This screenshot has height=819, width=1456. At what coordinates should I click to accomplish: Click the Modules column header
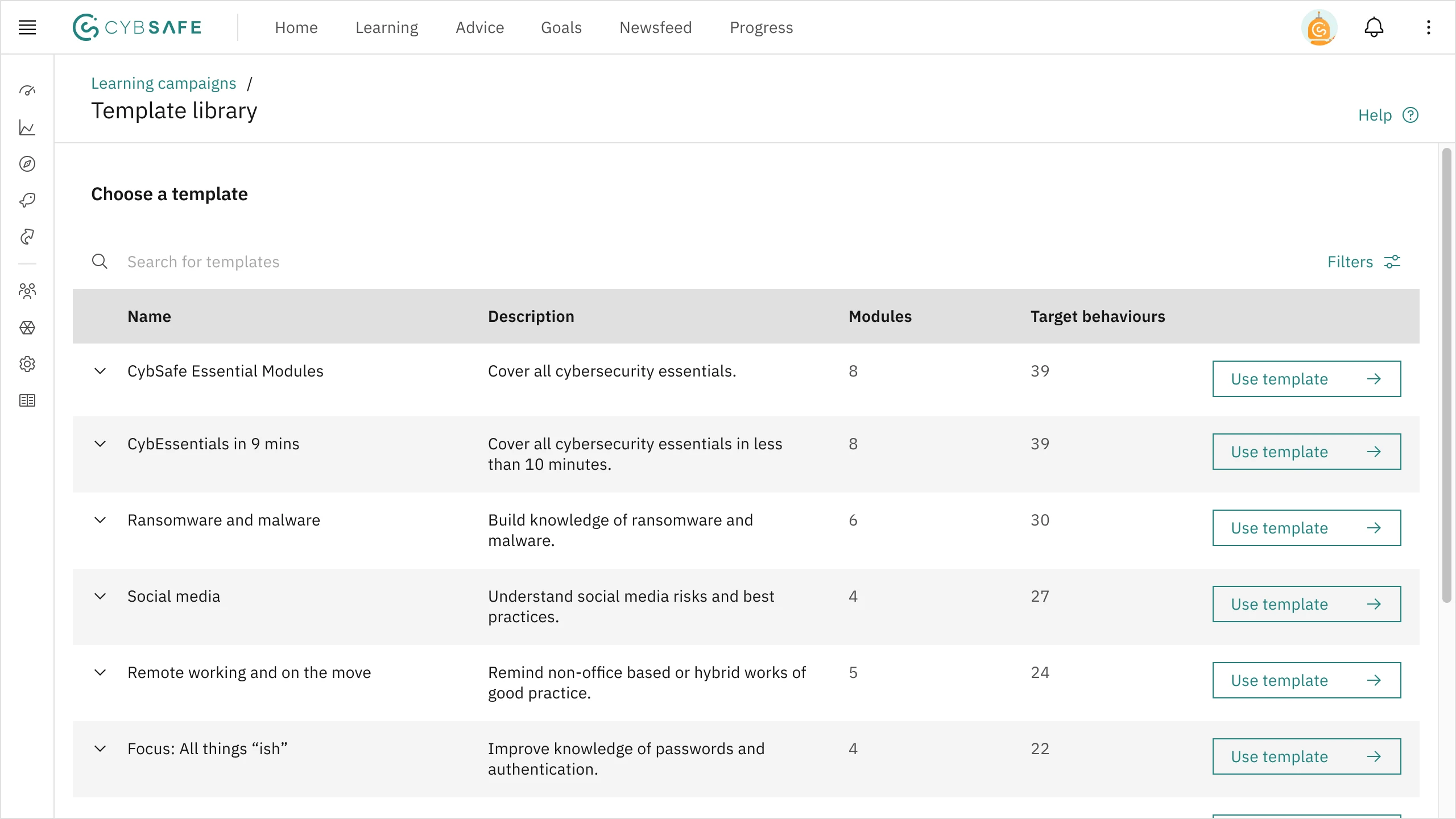[880, 317]
